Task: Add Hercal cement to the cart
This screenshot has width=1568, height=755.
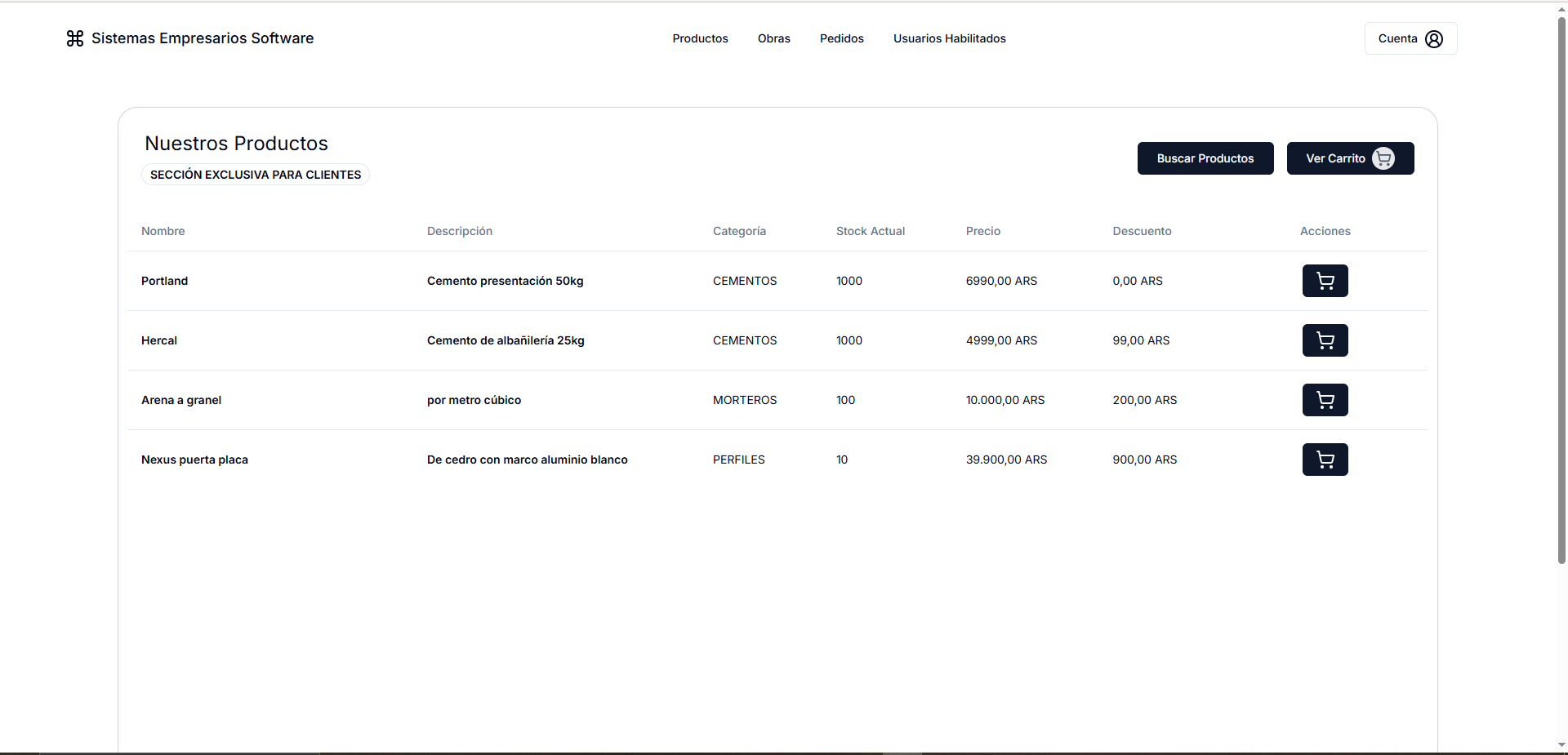Action: (x=1325, y=340)
